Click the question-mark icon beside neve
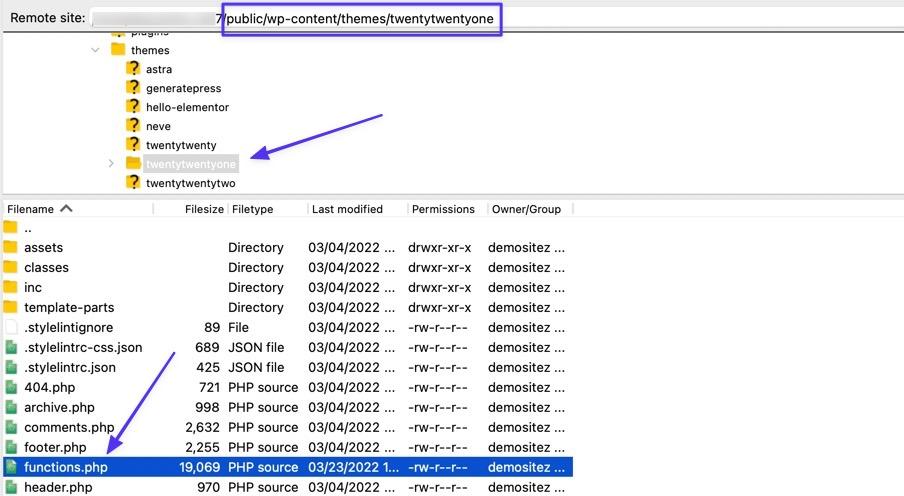Viewport: 904px width, 496px height. [133, 126]
